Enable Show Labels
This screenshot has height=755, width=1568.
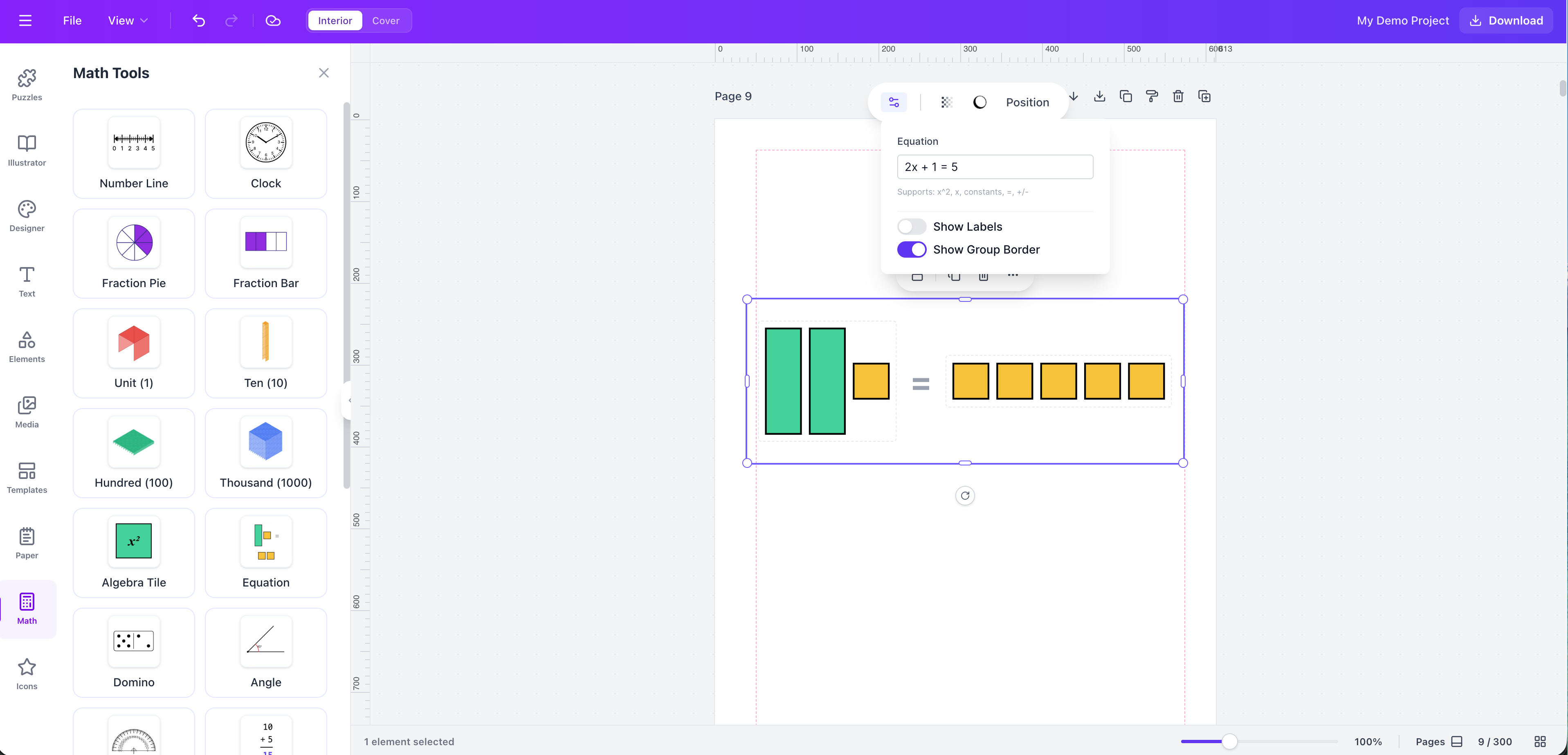tap(911, 226)
